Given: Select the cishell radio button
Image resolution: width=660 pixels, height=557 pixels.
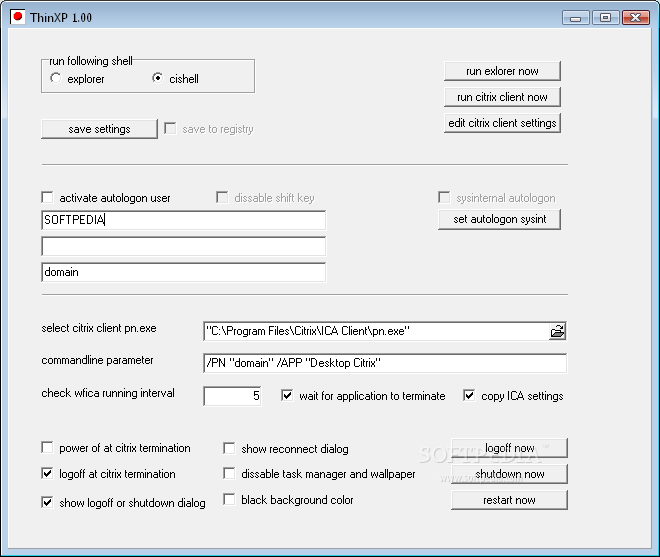Looking at the screenshot, I should [x=157, y=78].
